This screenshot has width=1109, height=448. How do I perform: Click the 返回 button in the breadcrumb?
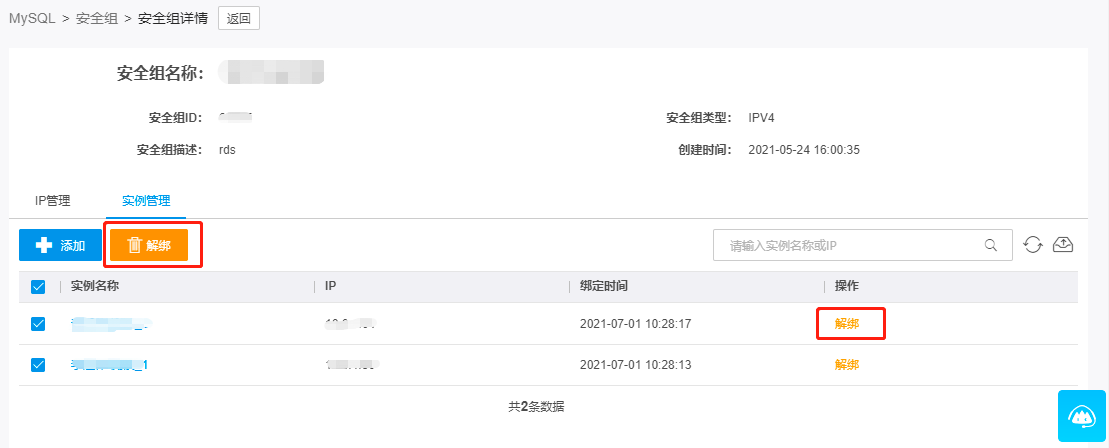click(x=239, y=18)
